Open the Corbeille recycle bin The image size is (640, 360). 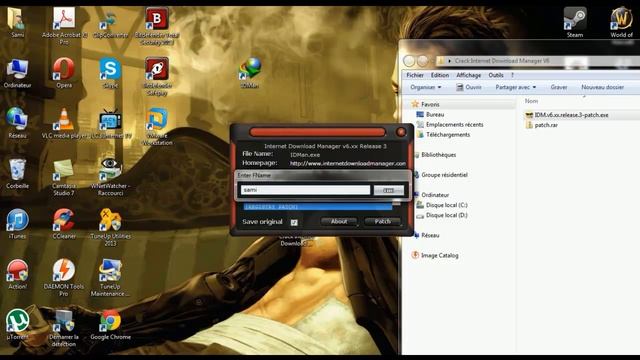pos(17,174)
